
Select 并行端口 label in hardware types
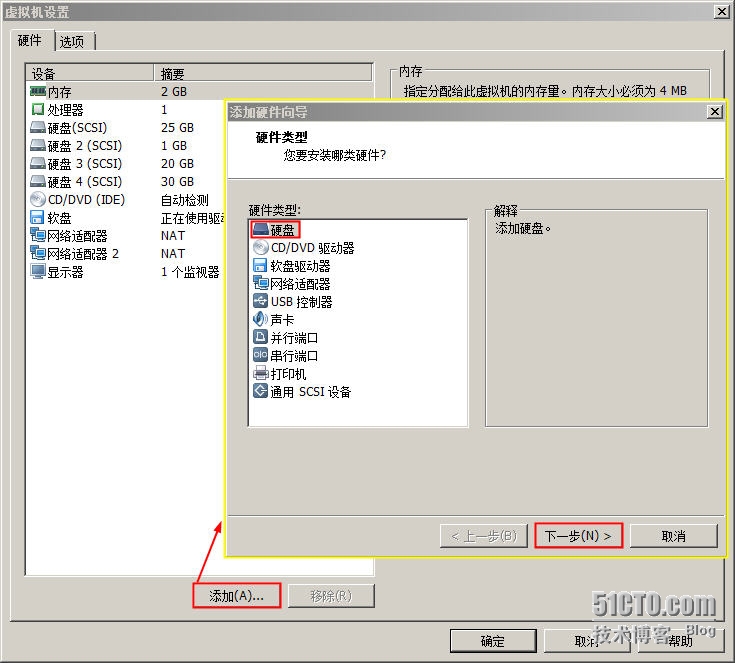294,338
